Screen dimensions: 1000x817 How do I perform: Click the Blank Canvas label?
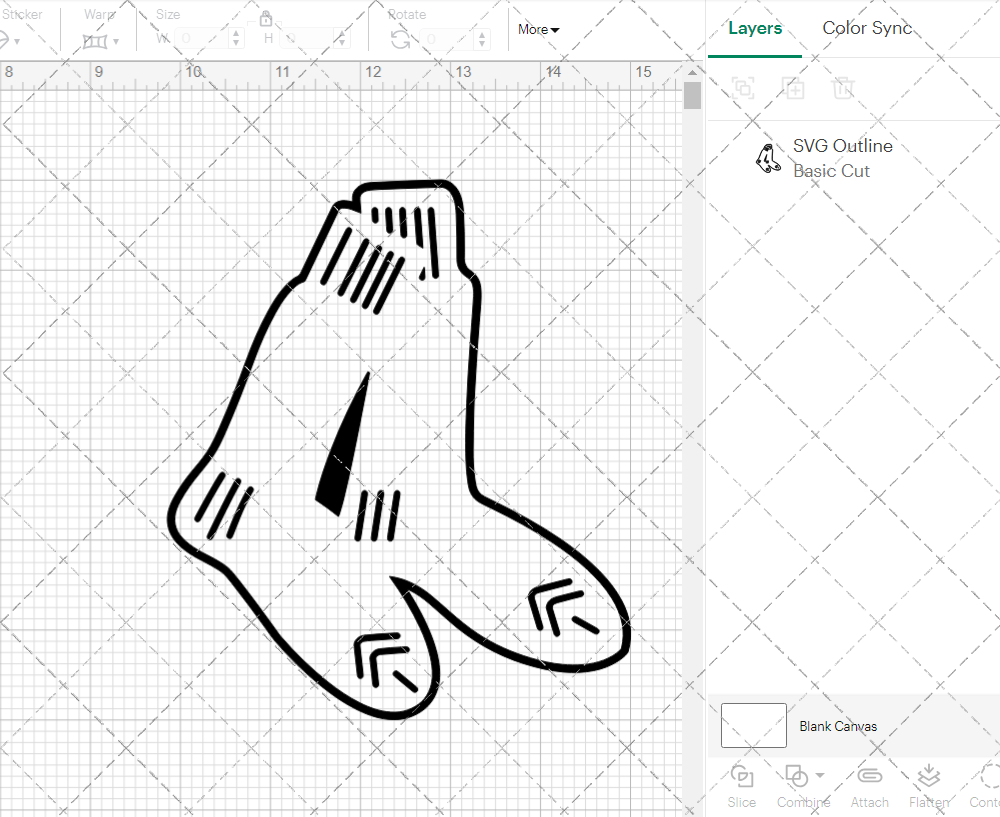(x=838, y=726)
